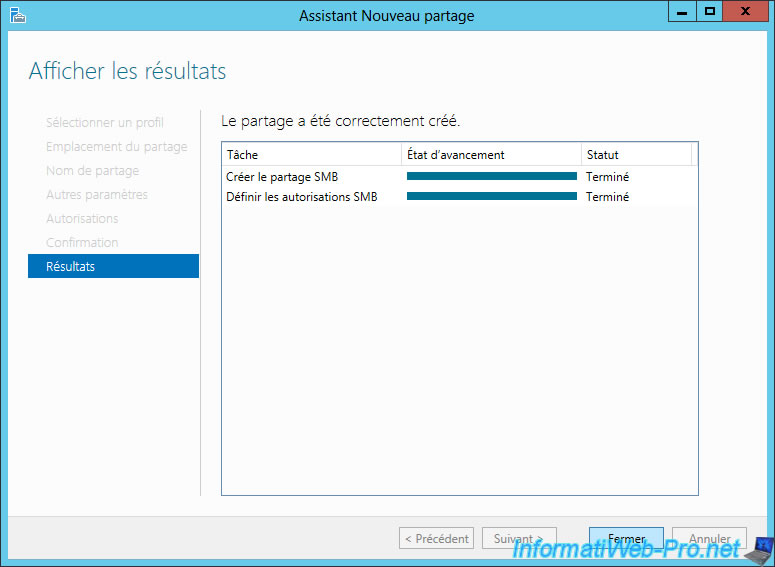
Task: Select the Résultats step in sidebar
Action: pos(114,266)
